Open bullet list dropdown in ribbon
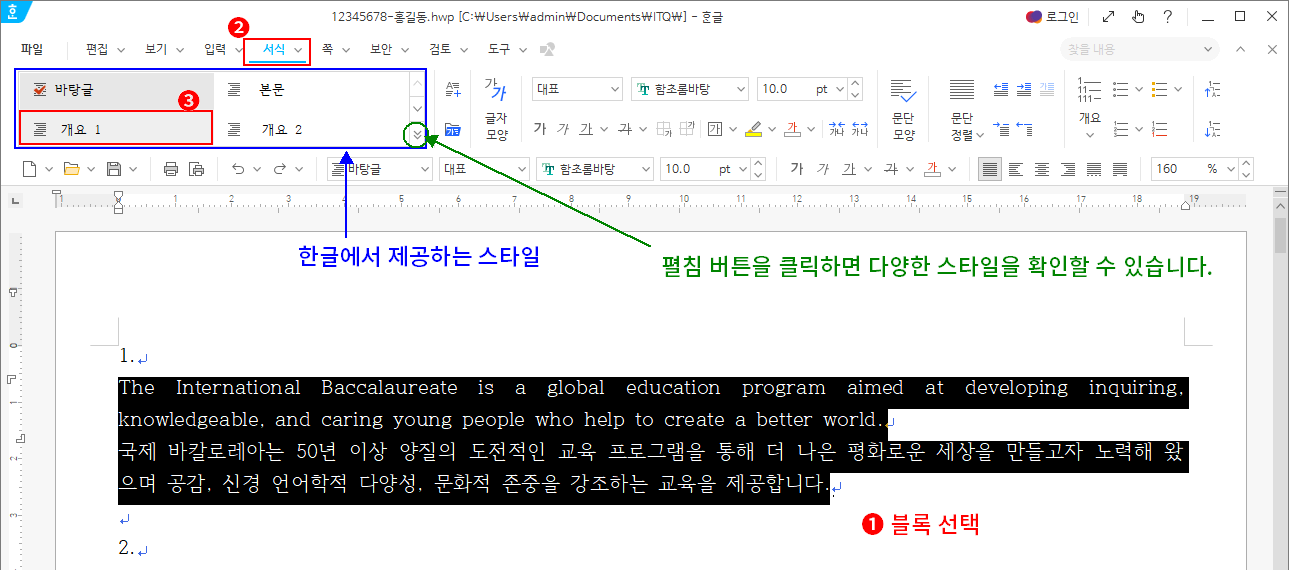This screenshot has width=1289, height=570. pos(1141,89)
